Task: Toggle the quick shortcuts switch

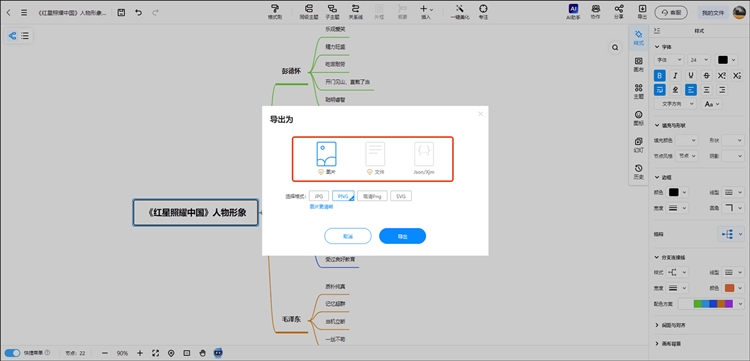Action: pos(13,353)
